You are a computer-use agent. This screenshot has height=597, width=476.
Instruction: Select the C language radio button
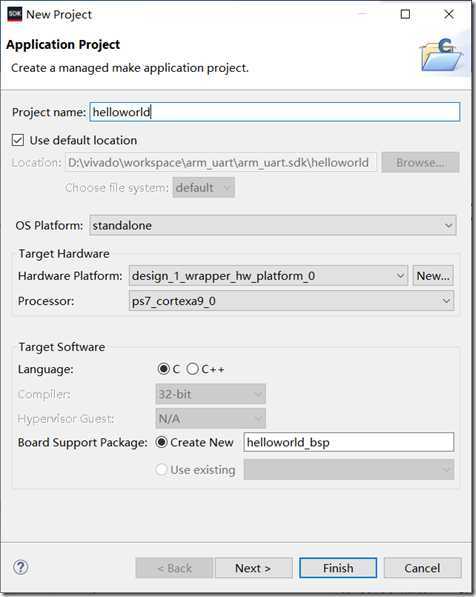[163, 369]
